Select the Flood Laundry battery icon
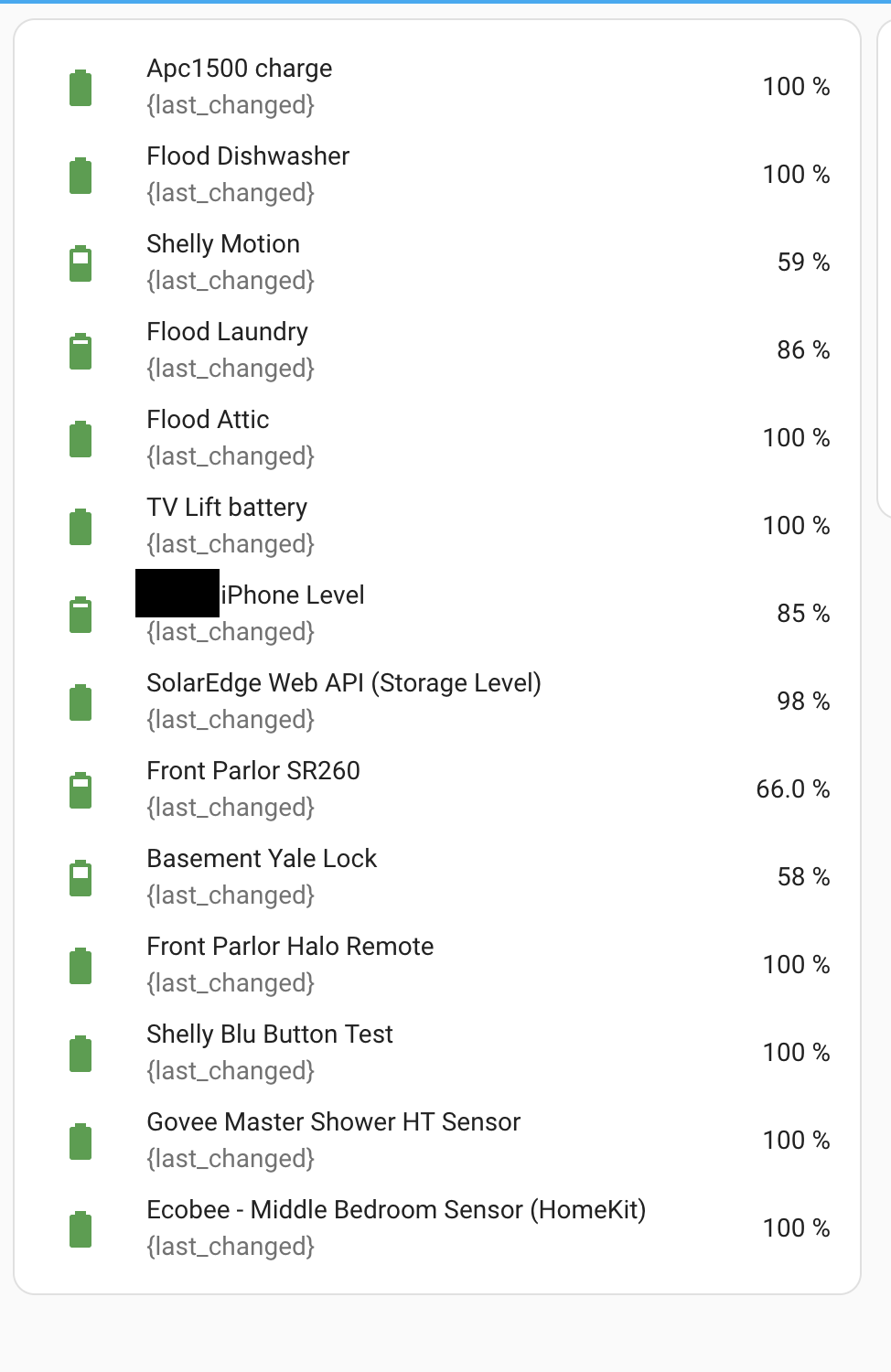The image size is (891, 1372). (x=82, y=349)
